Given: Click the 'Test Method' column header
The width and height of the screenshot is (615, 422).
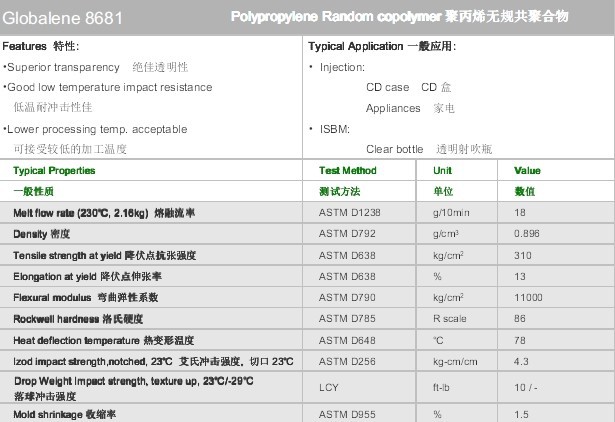Looking at the screenshot, I should click(348, 171).
